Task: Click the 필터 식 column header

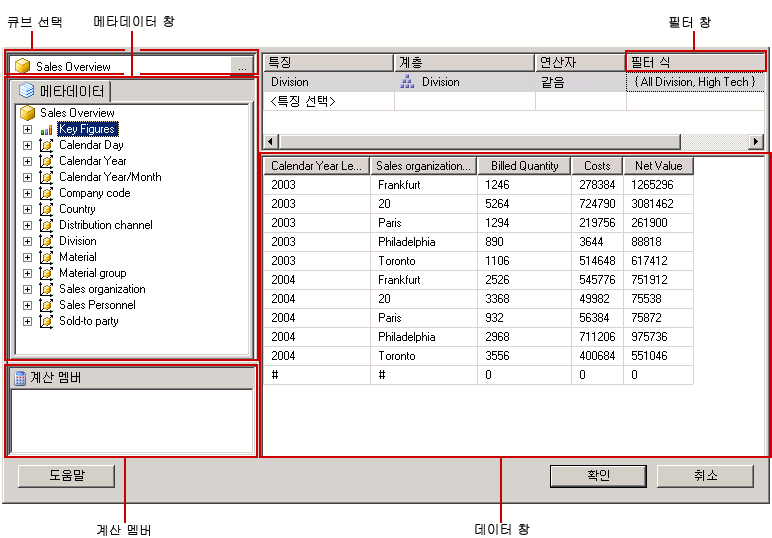Action: coord(696,63)
